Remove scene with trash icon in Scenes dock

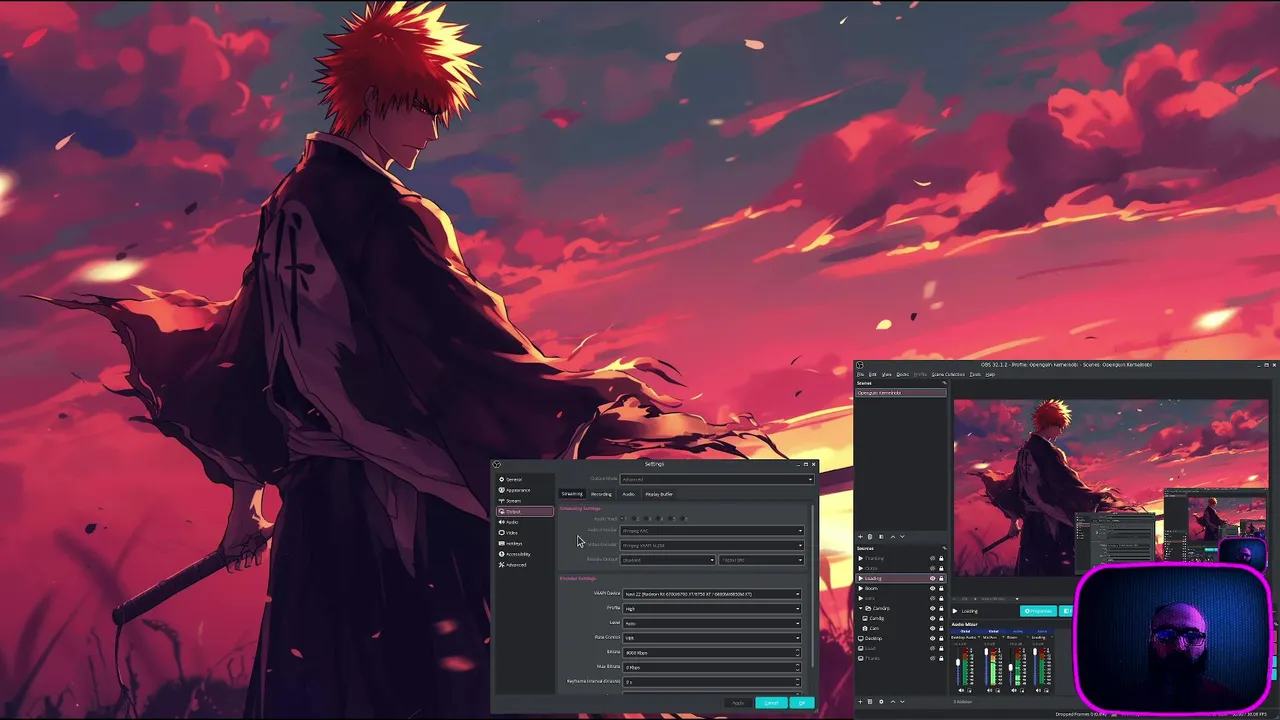click(870, 537)
